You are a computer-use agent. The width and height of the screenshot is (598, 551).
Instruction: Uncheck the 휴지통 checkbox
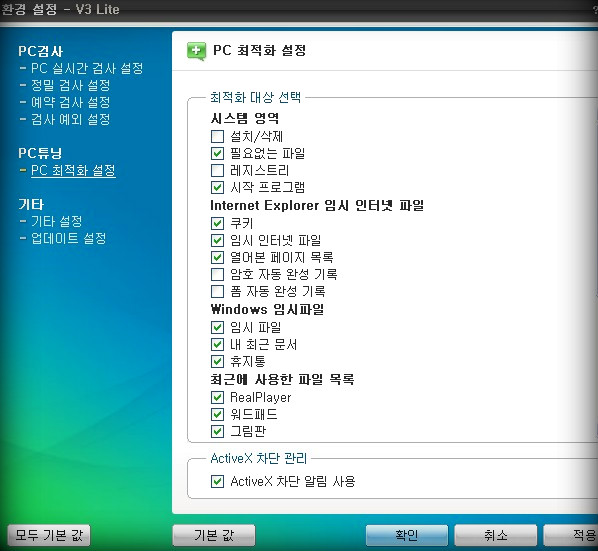coord(217,361)
